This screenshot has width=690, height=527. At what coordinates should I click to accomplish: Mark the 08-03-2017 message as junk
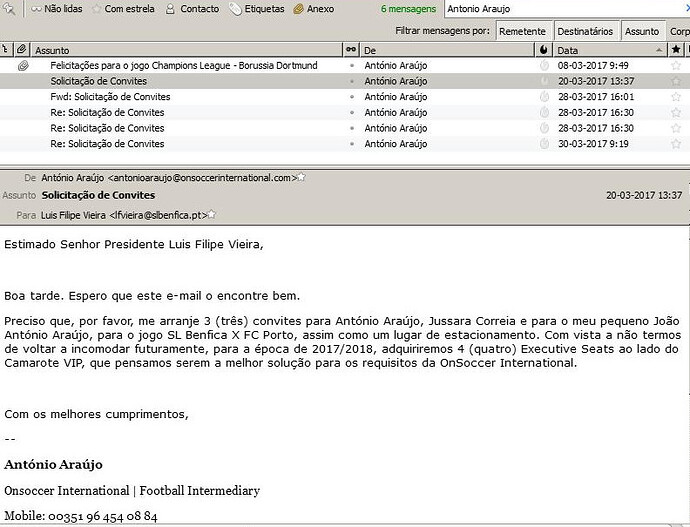[544, 66]
